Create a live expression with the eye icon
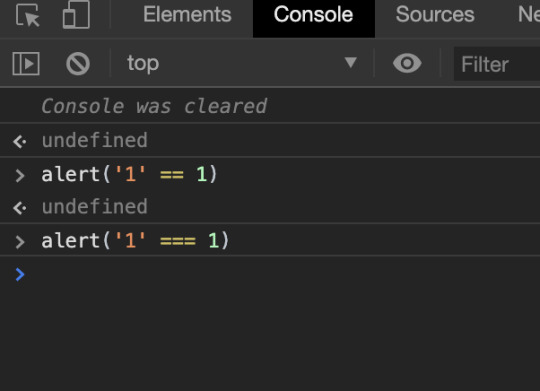 [x=407, y=63]
